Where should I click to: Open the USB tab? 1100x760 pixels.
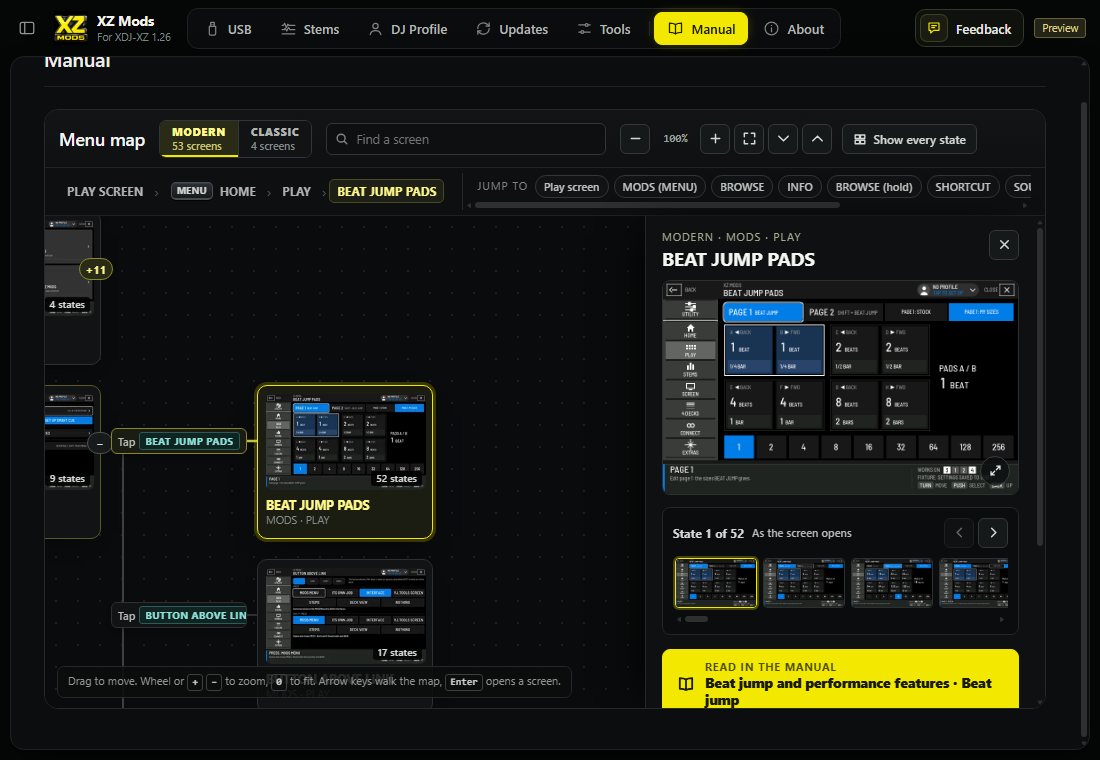229,29
